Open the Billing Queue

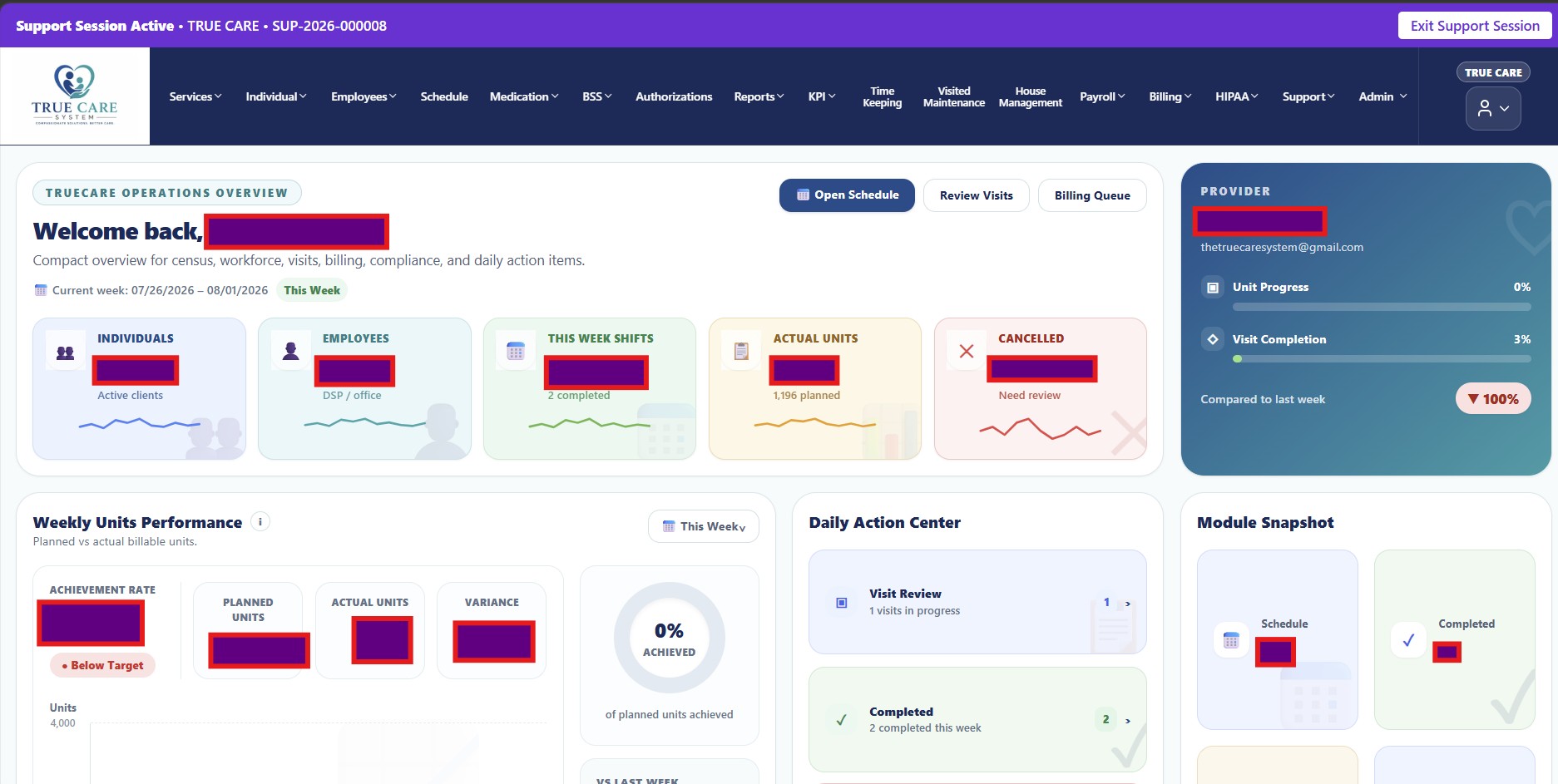click(x=1092, y=195)
